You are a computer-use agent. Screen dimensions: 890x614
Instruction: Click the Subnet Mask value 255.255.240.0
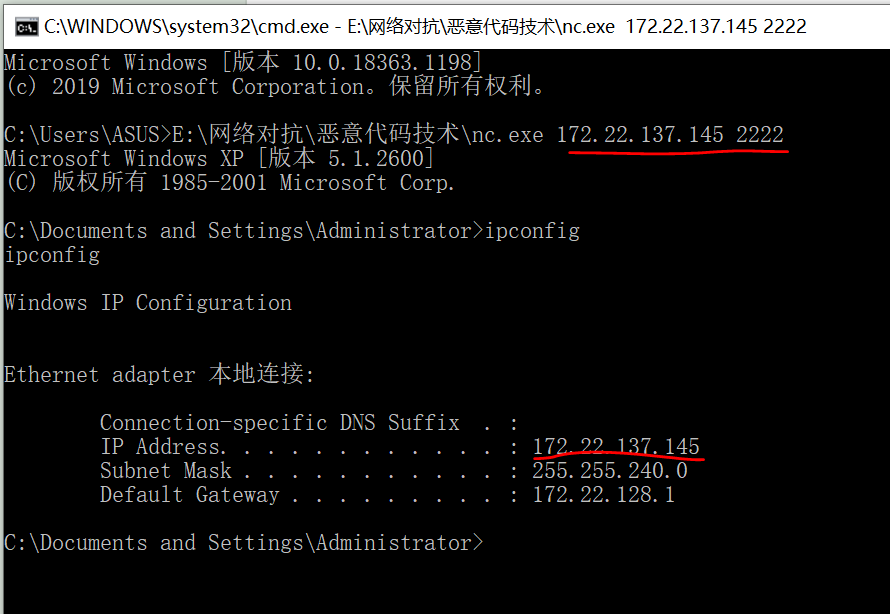coord(610,471)
